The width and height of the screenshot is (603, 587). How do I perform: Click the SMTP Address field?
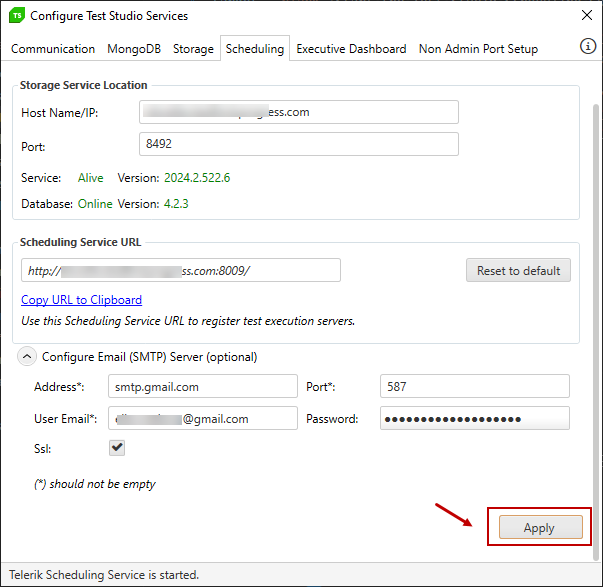point(203,386)
